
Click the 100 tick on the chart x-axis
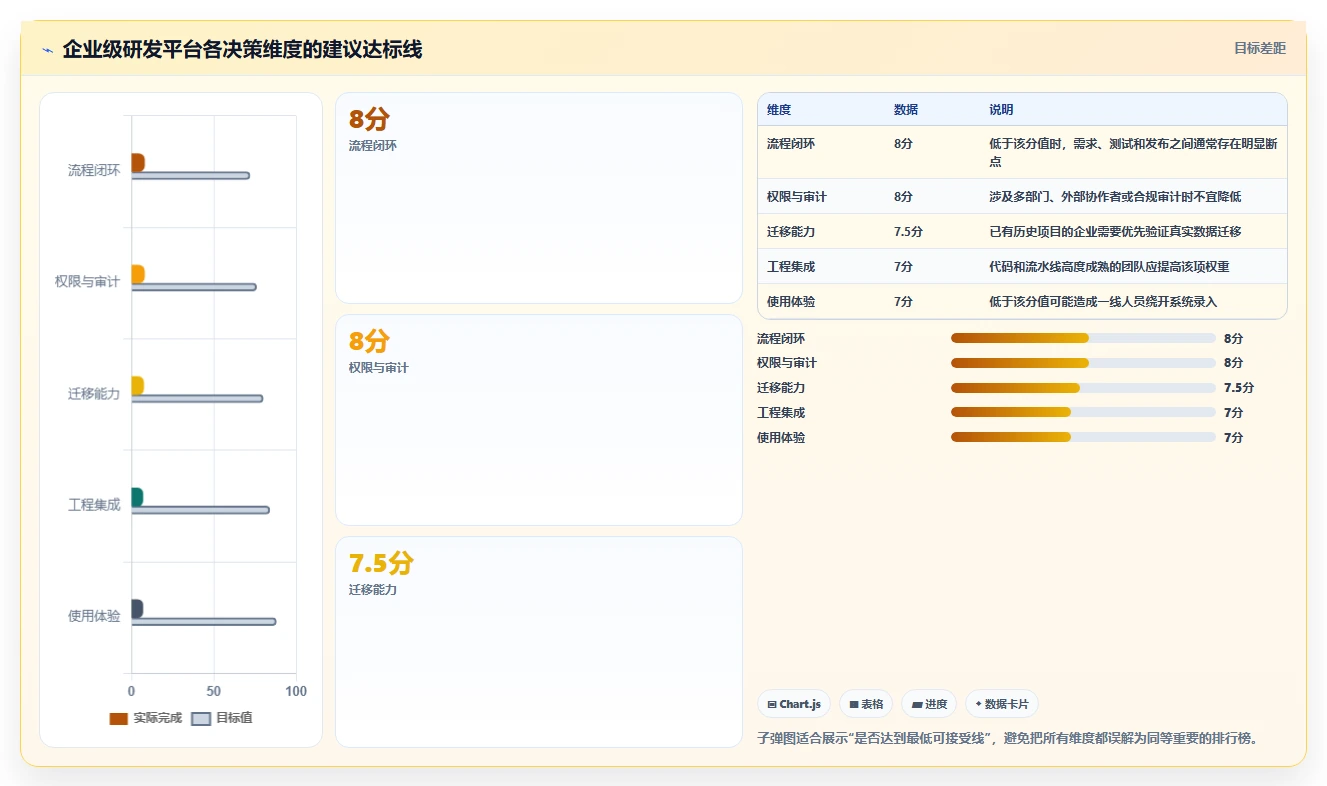point(296,692)
